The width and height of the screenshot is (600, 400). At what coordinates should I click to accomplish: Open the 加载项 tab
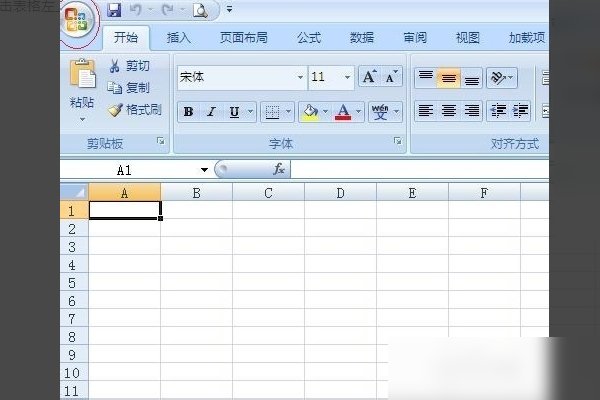pyautogui.click(x=527, y=38)
